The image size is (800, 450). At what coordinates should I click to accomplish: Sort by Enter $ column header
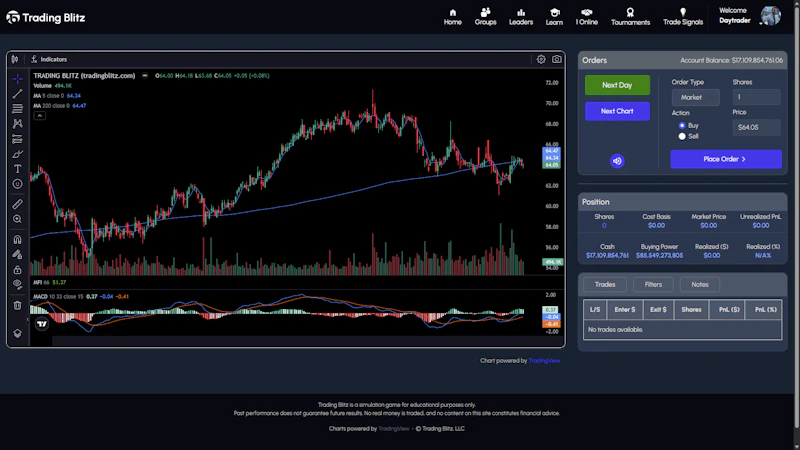click(625, 310)
